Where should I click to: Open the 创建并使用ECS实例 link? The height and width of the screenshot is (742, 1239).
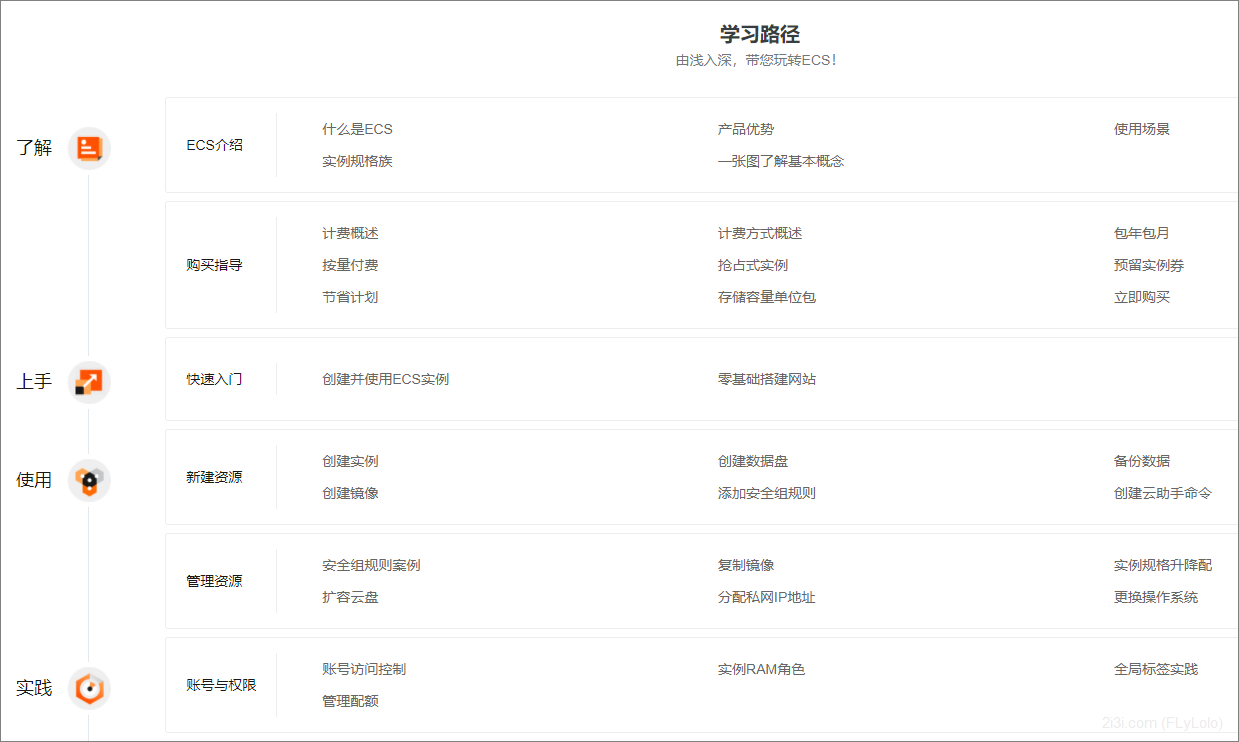click(x=385, y=379)
